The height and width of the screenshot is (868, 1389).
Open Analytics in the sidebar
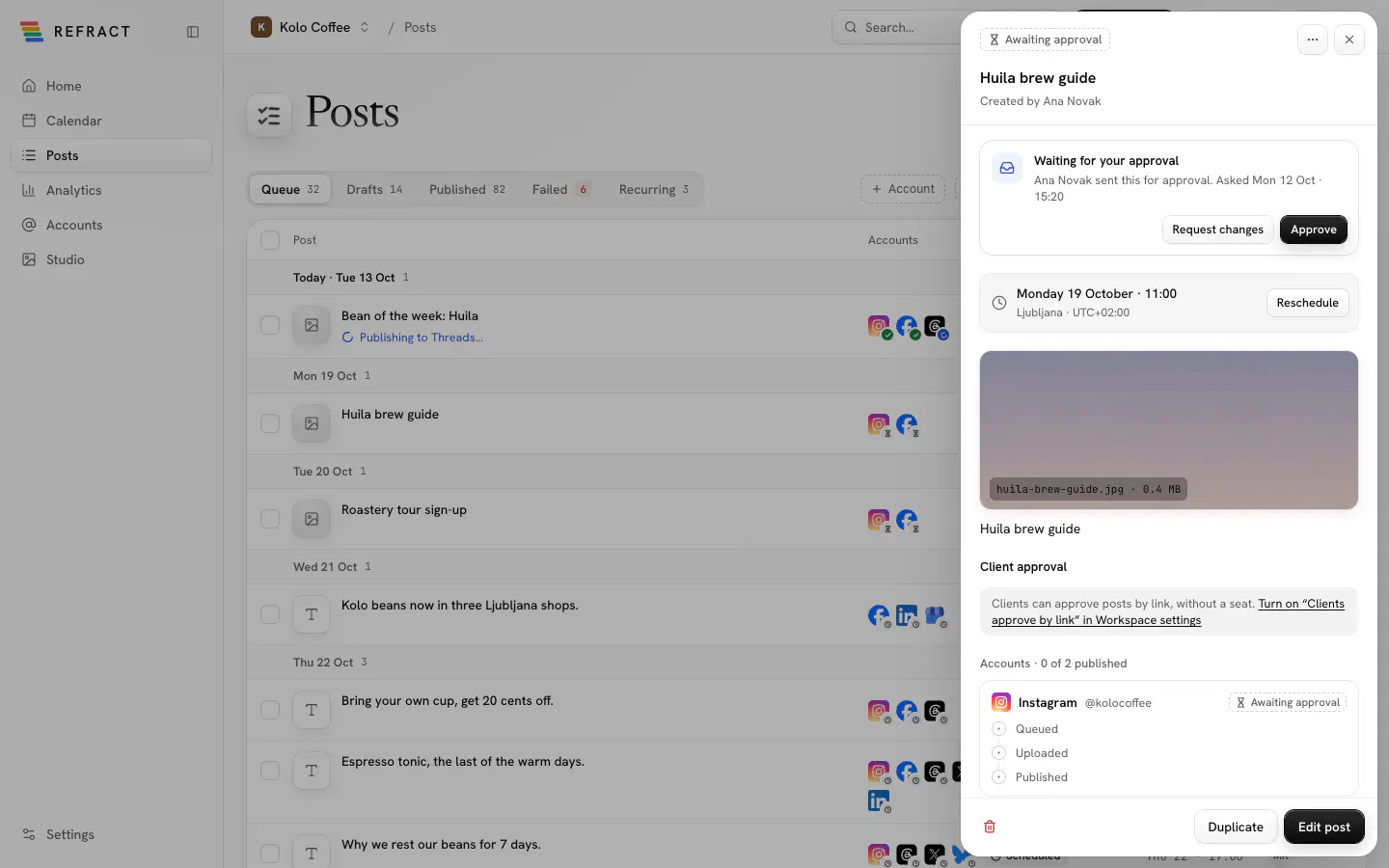pos(111,190)
